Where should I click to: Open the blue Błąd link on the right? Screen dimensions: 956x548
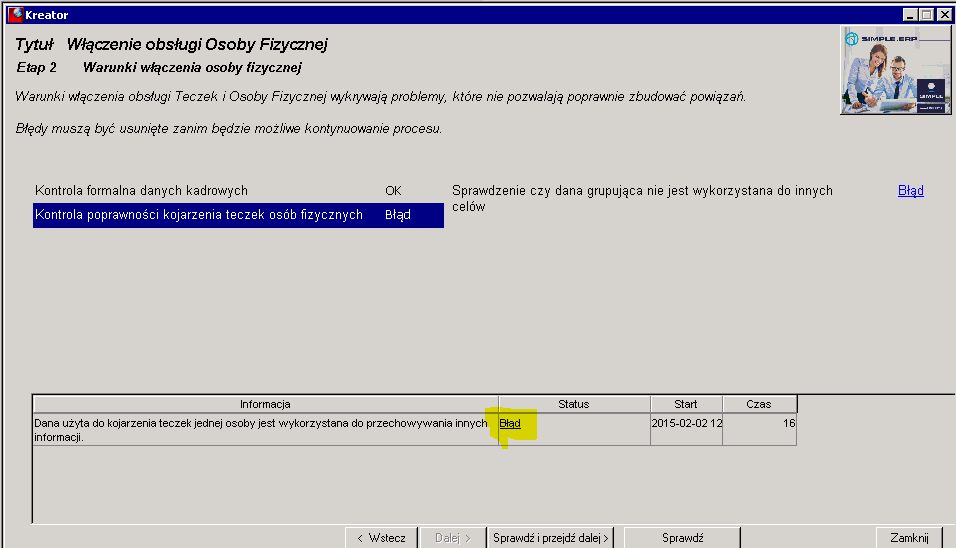910,191
